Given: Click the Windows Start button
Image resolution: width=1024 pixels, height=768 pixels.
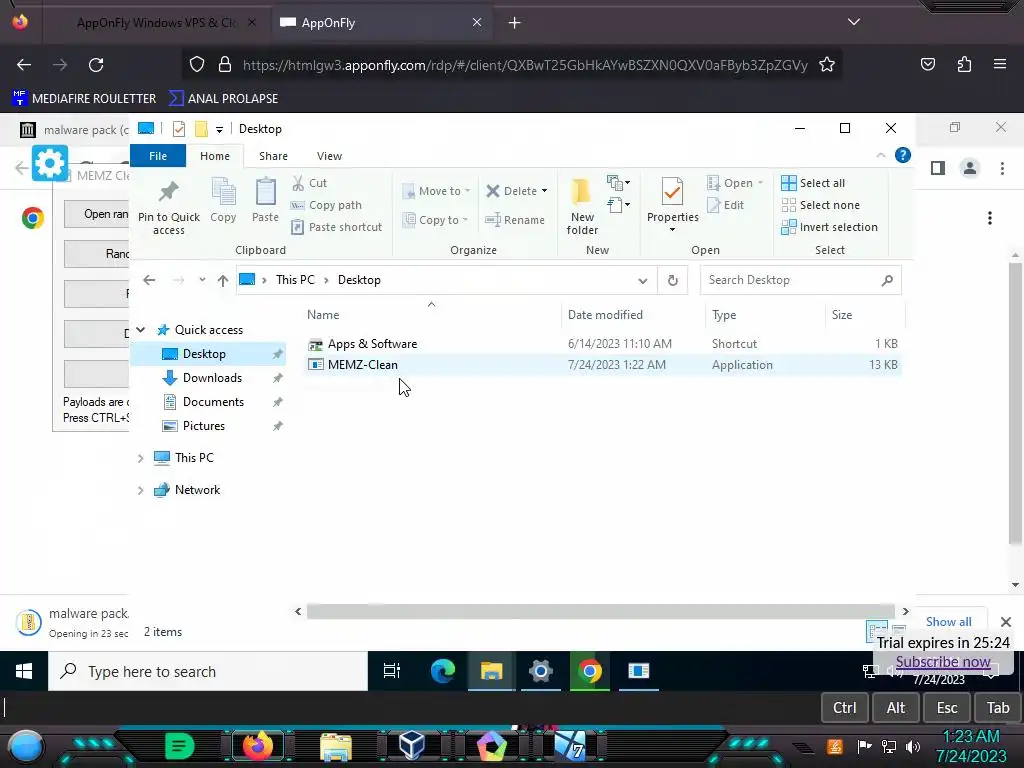Looking at the screenshot, I should (24, 671).
